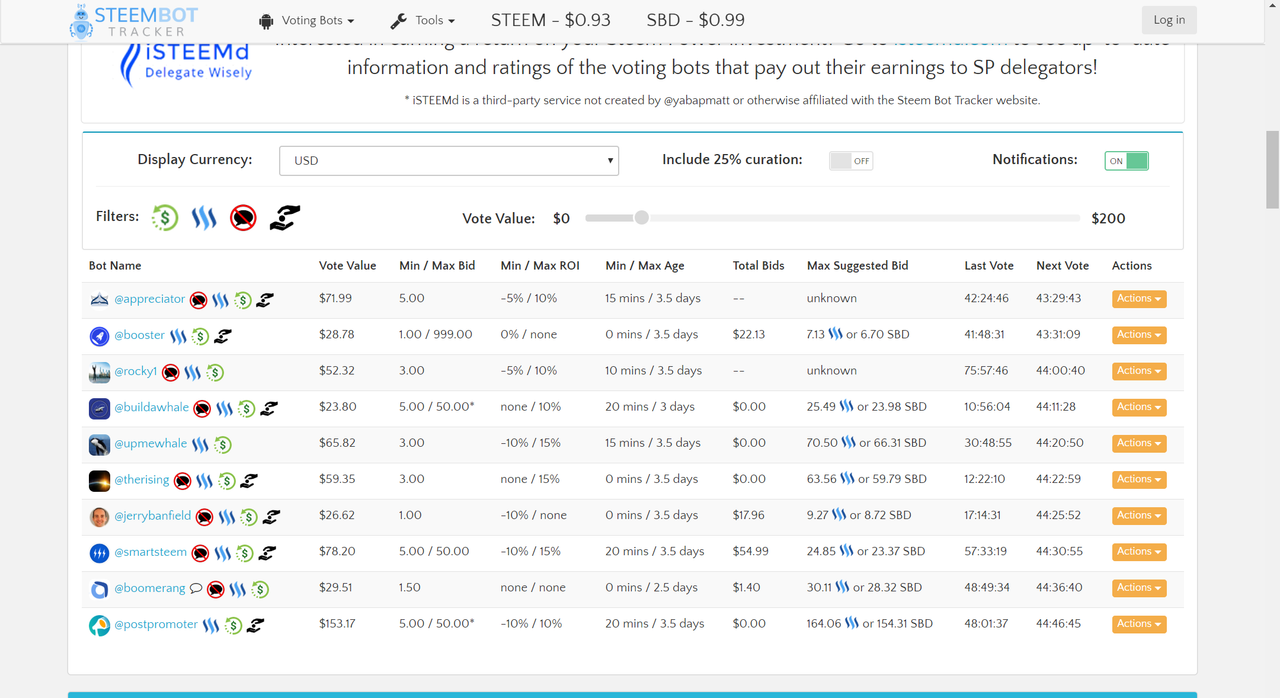
Task: Click the hand payout icon beside @smartsteem
Action: tap(267, 553)
